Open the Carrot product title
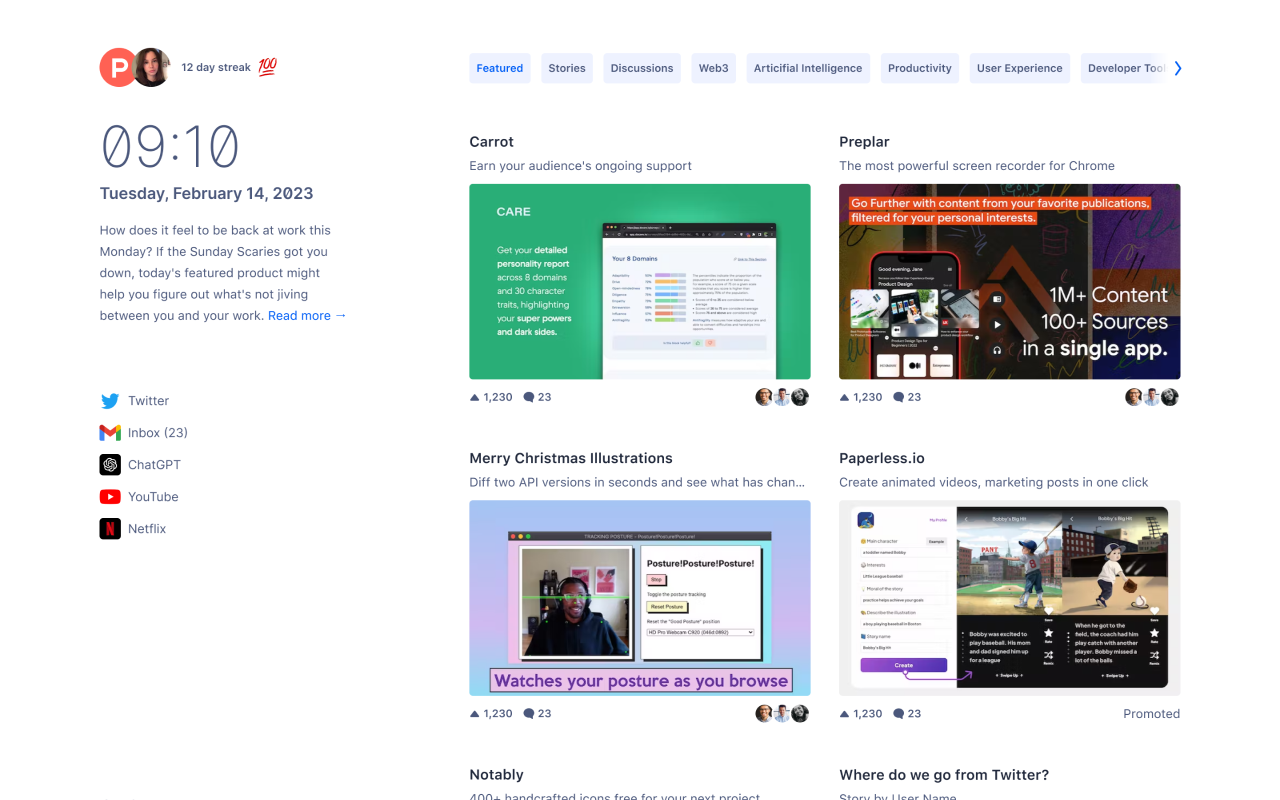 click(492, 142)
